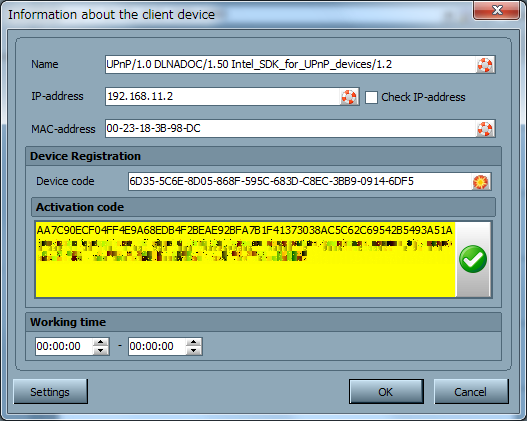
Task: Decrease the start working time with down arrow
Action: 100,351
